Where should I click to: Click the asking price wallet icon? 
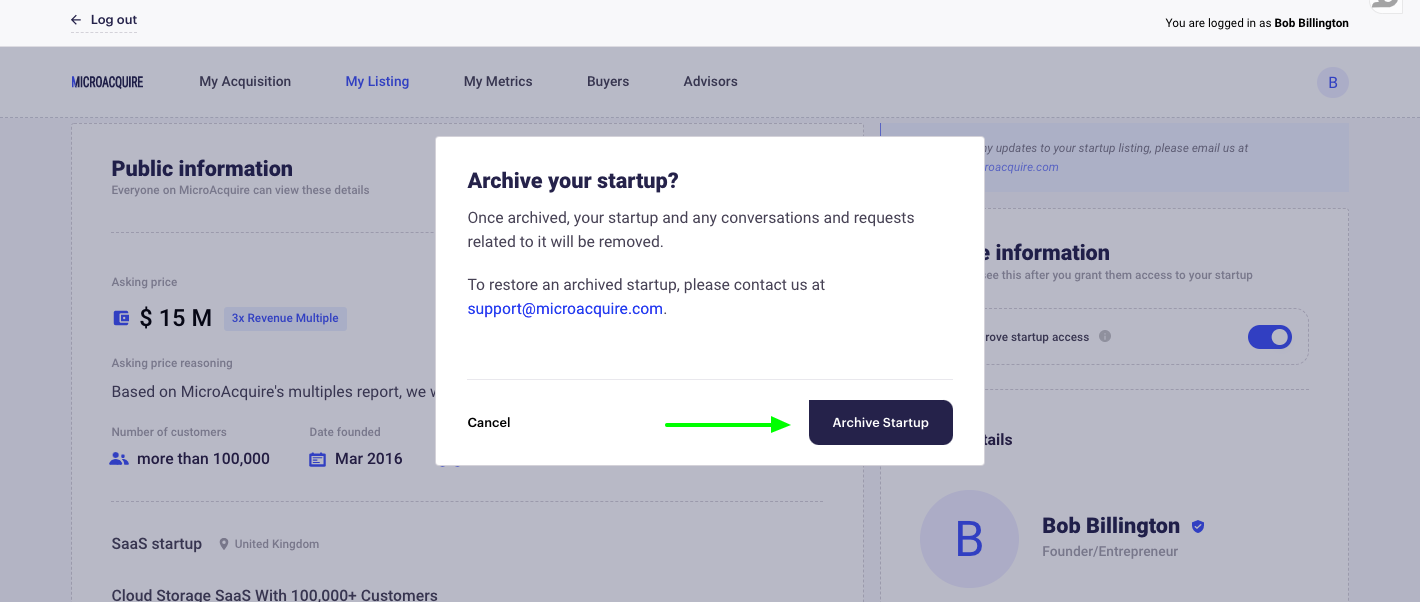(x=121, y=318)
